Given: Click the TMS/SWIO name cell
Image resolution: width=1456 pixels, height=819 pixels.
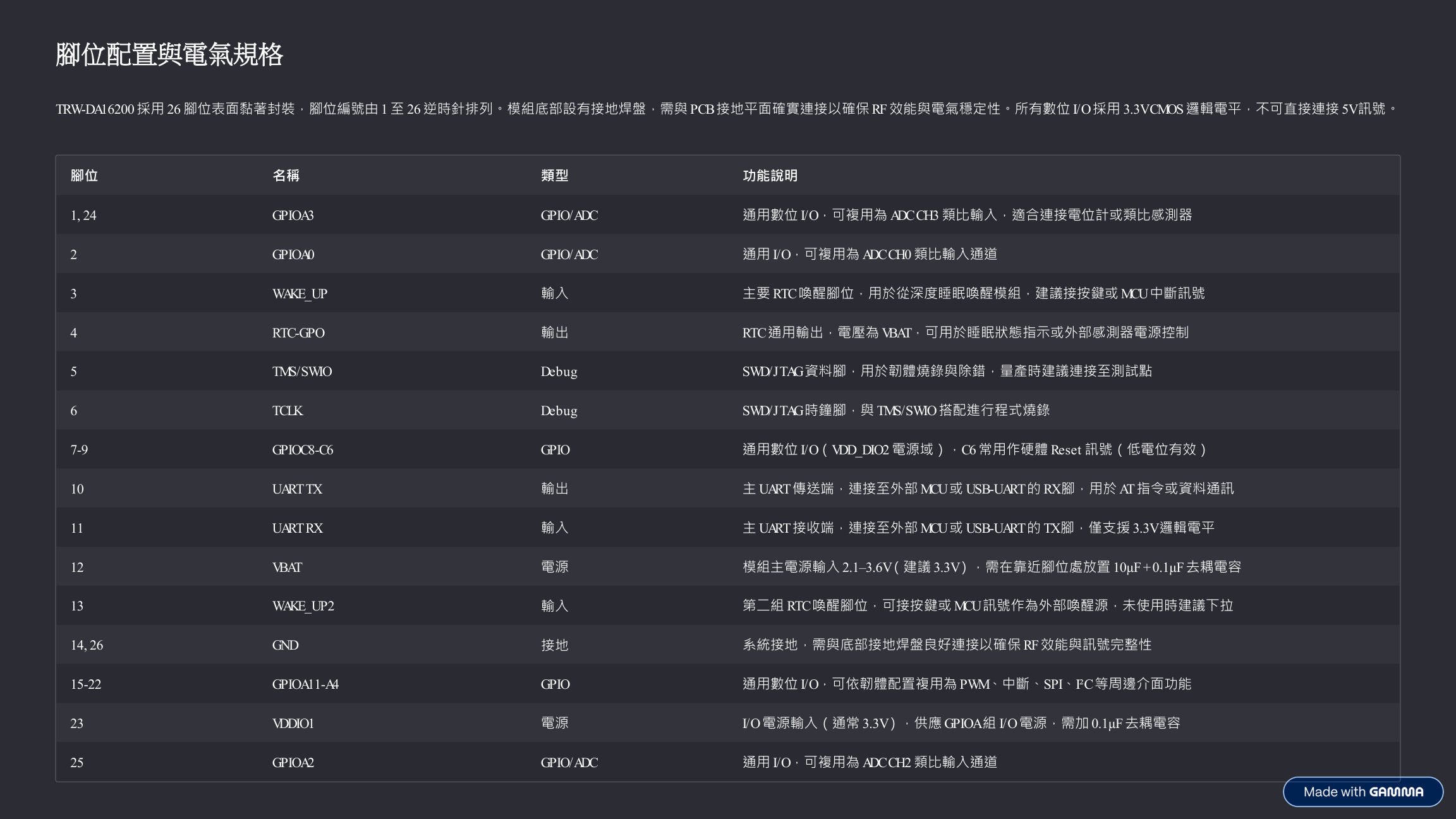Looking at the screenshot, I should tap(302, 372).
